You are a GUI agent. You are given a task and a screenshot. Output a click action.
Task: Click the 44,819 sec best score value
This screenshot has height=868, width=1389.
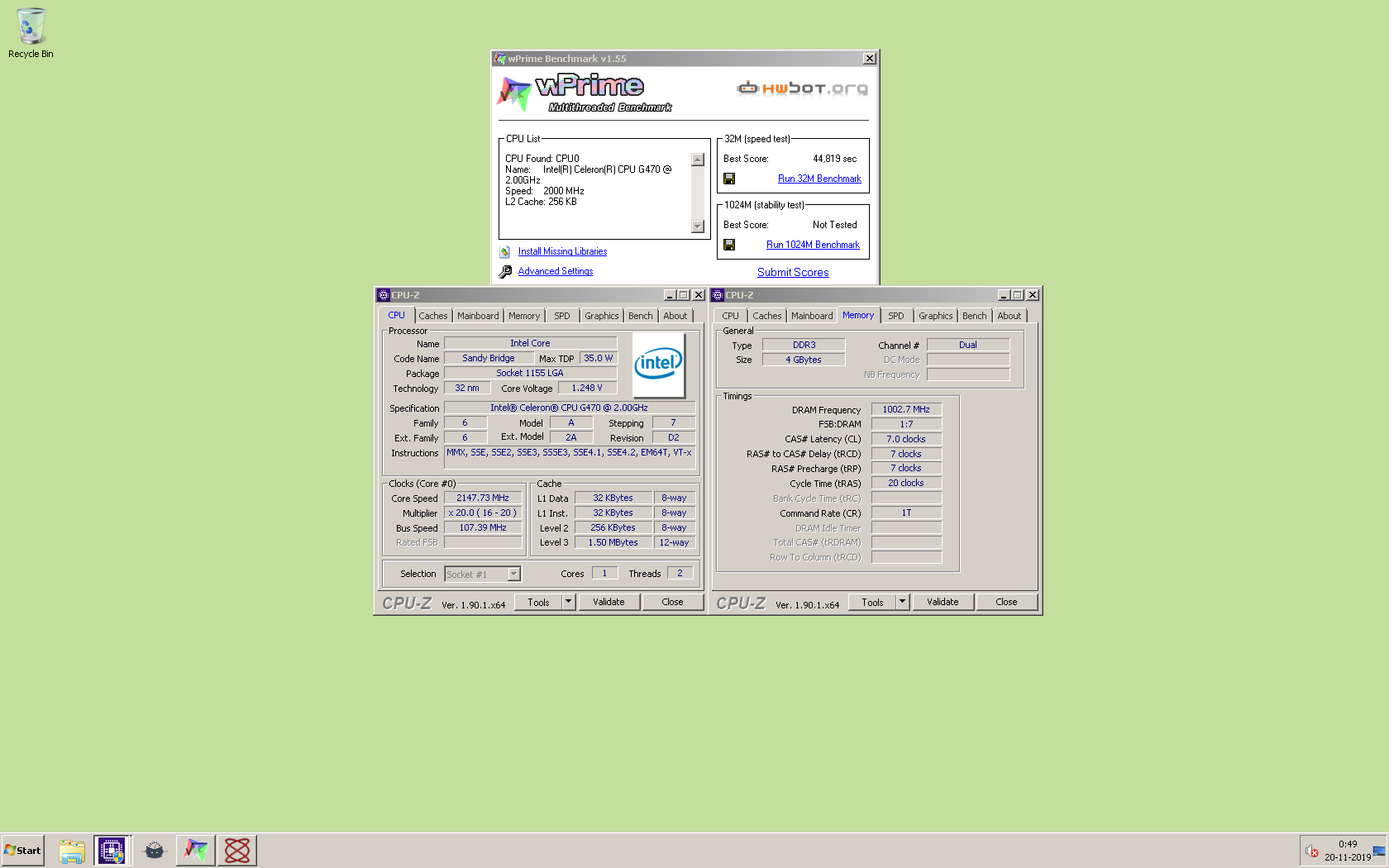tap(834, 159)
